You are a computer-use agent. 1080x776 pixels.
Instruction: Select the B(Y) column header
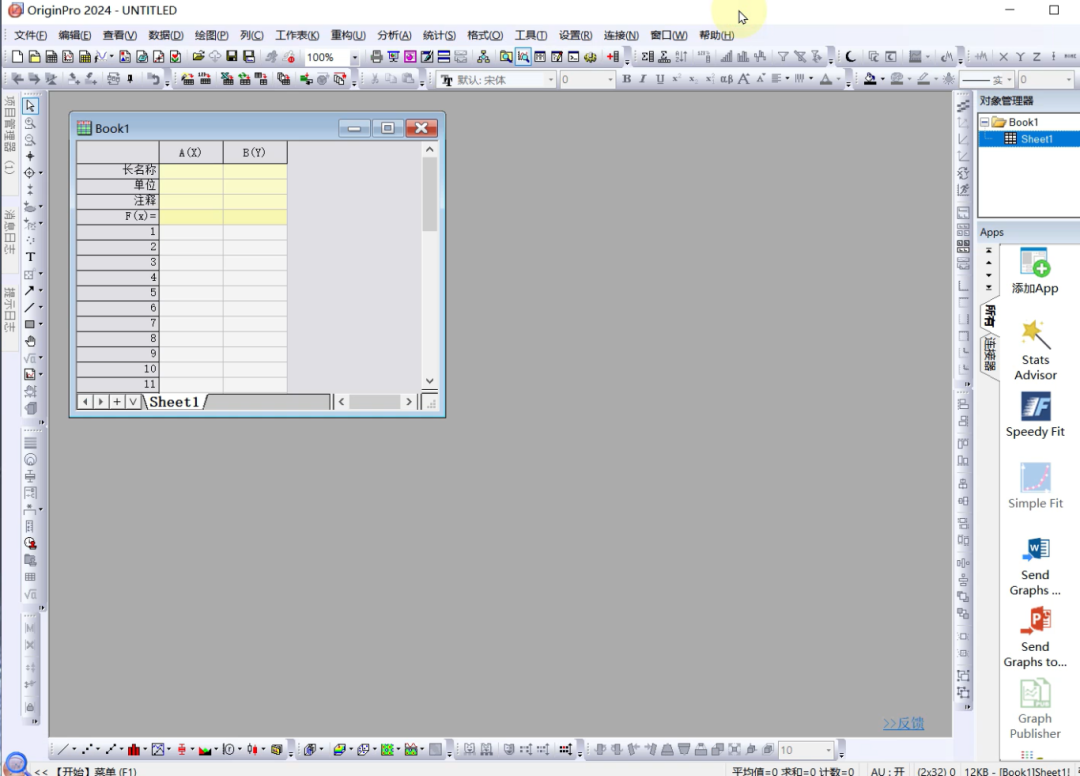(x=255, y=152)
